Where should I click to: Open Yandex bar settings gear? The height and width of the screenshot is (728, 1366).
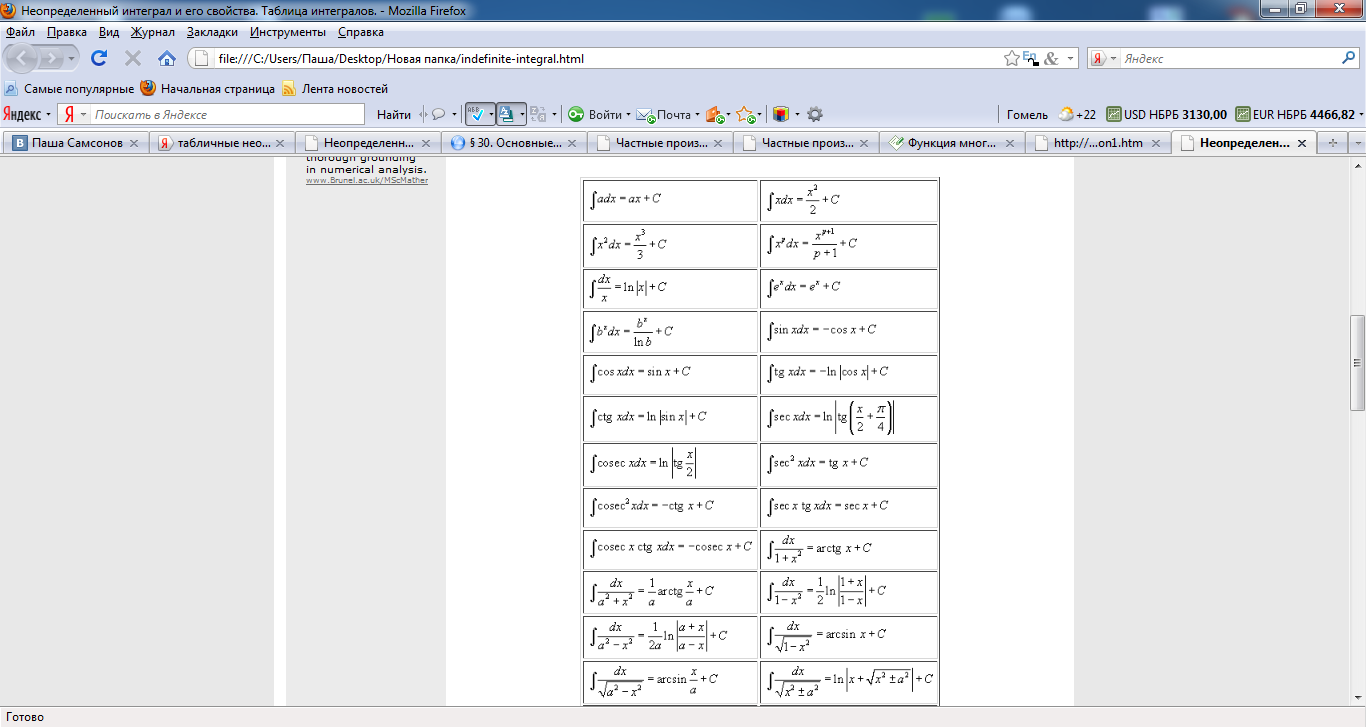[x=815, y=114]
